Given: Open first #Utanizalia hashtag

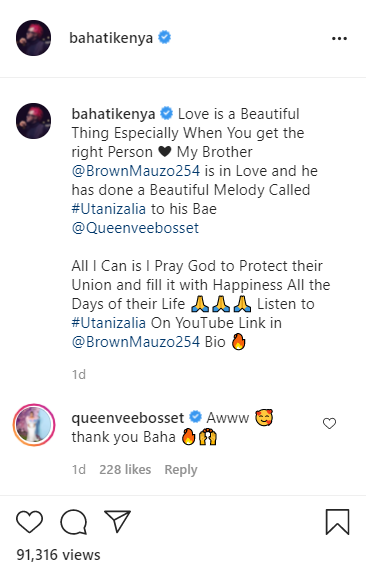Looking at the screenshot, I should [x=109, y=209].
